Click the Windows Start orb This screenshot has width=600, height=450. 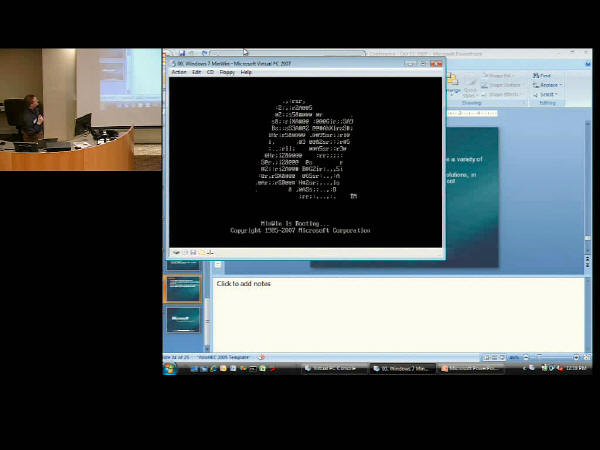[x=170, y=368]
